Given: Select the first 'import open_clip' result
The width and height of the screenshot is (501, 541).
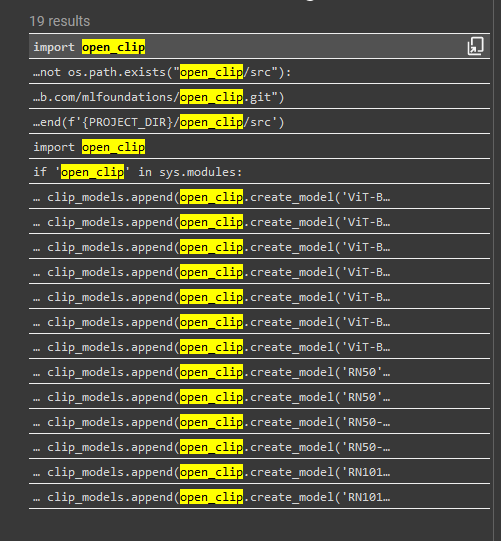Looking at the screenshot, I should (x=259, y=47).
